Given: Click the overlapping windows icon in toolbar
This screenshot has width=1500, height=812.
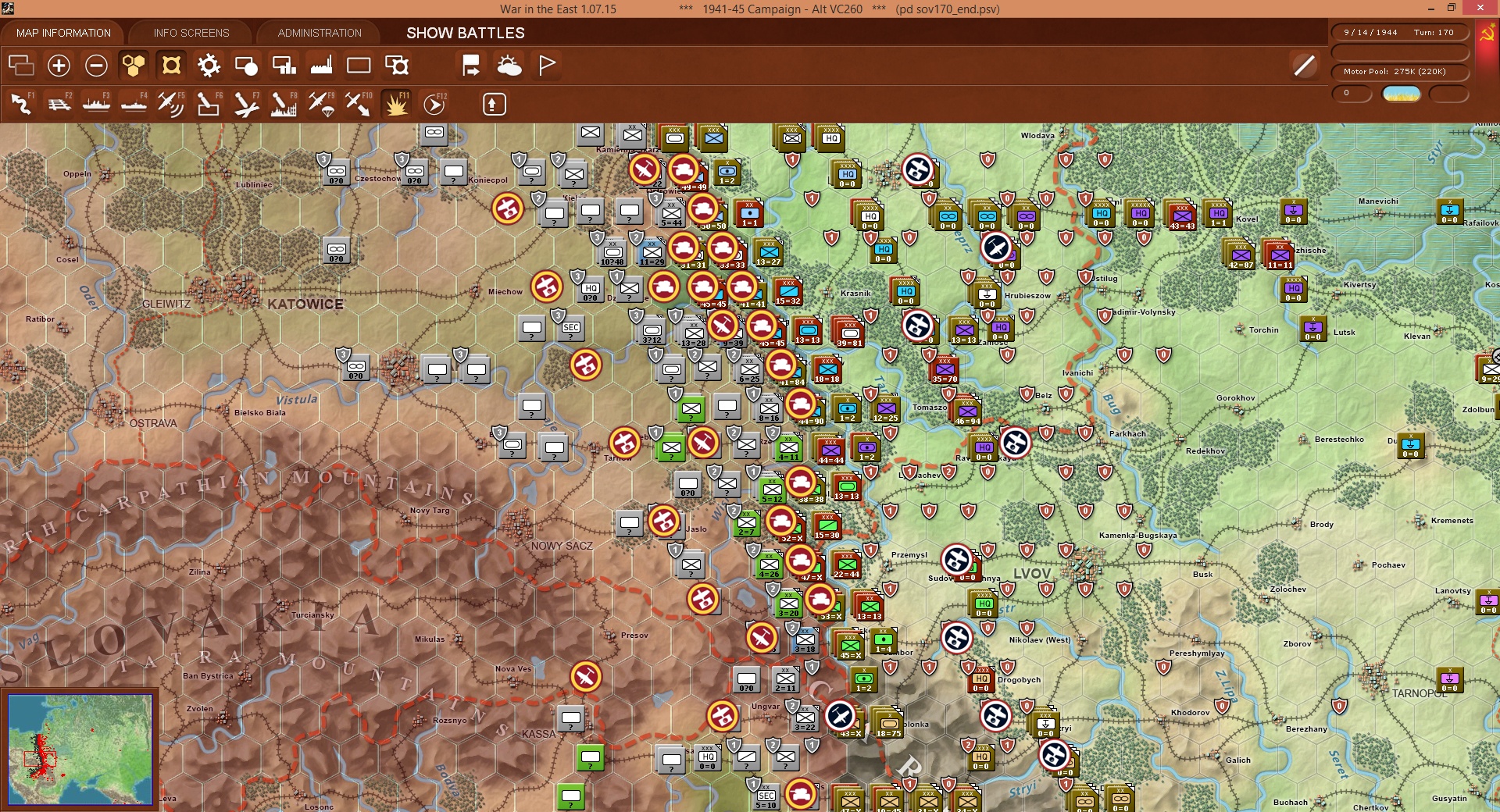Looking at the screenshot, I should click(21, 66).
